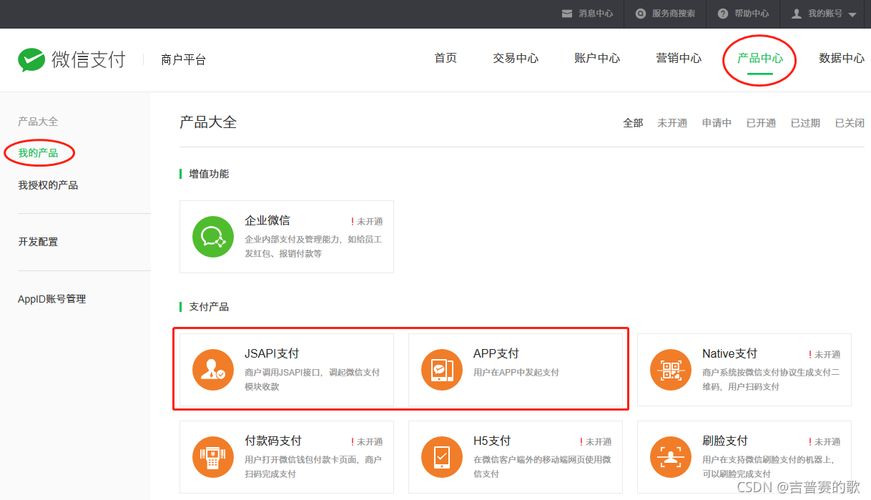
Task: Open the 首页 navigation tab
Action: (445, 58)
